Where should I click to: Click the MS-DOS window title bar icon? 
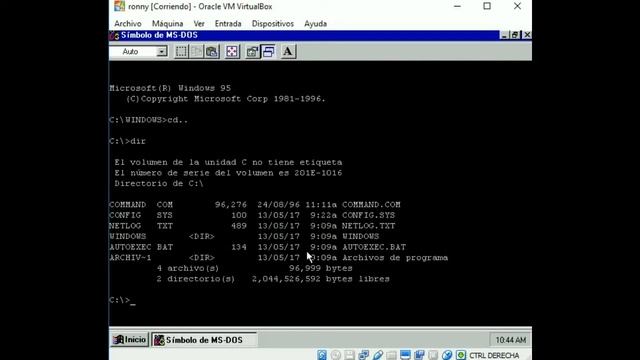click(x=114, y=36)
